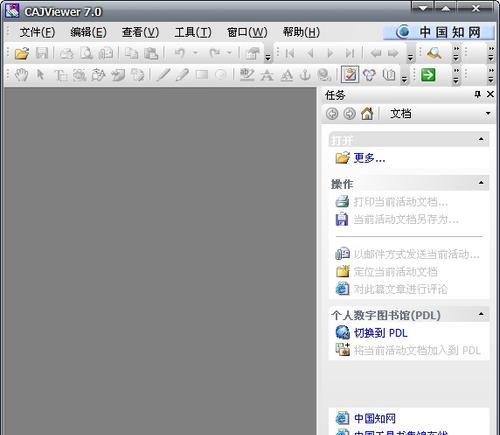Click the 中国知网 link in task pane
500x435 pixels.
coord(375,418)
